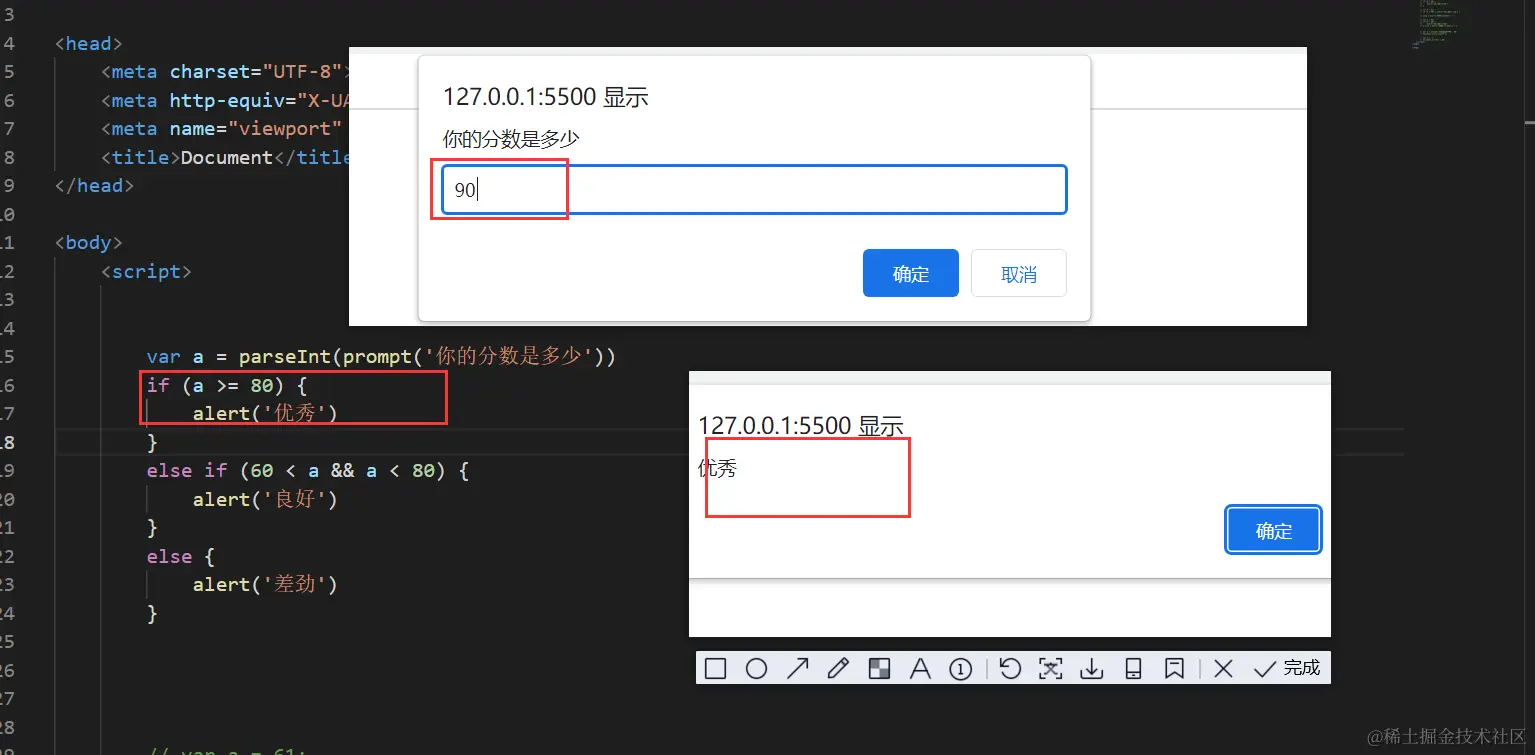Select the numbered step marker tool
Viewport: 1535px width, 755px height.
tap(960, 669)
